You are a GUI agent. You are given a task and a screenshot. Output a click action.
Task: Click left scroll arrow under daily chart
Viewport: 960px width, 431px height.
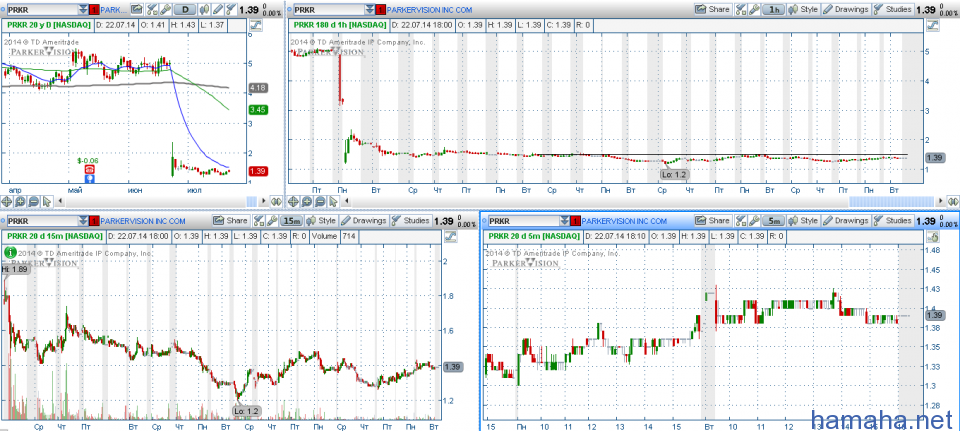[59, 201]
